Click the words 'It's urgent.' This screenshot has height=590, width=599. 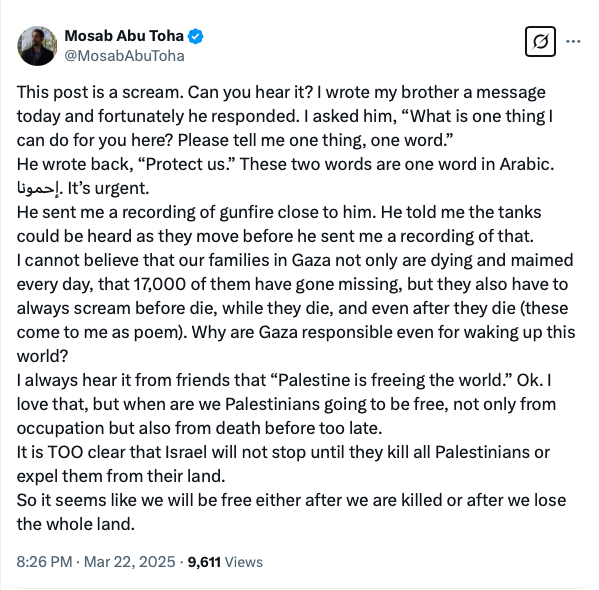[108, 188]
